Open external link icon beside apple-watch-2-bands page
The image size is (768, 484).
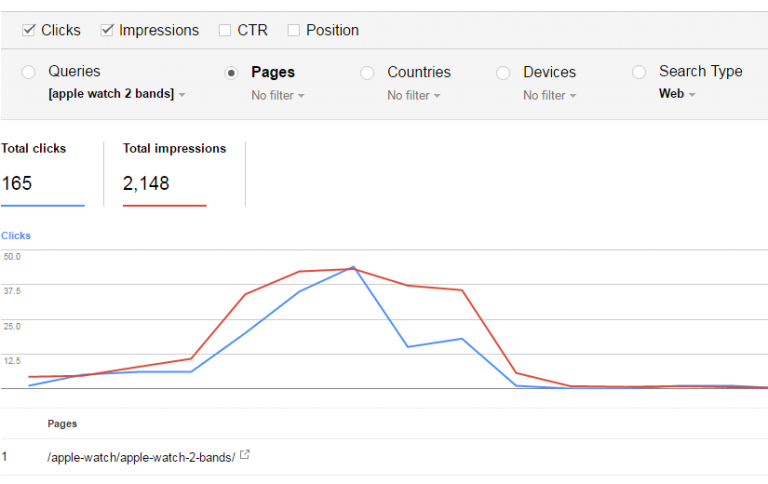245,456
